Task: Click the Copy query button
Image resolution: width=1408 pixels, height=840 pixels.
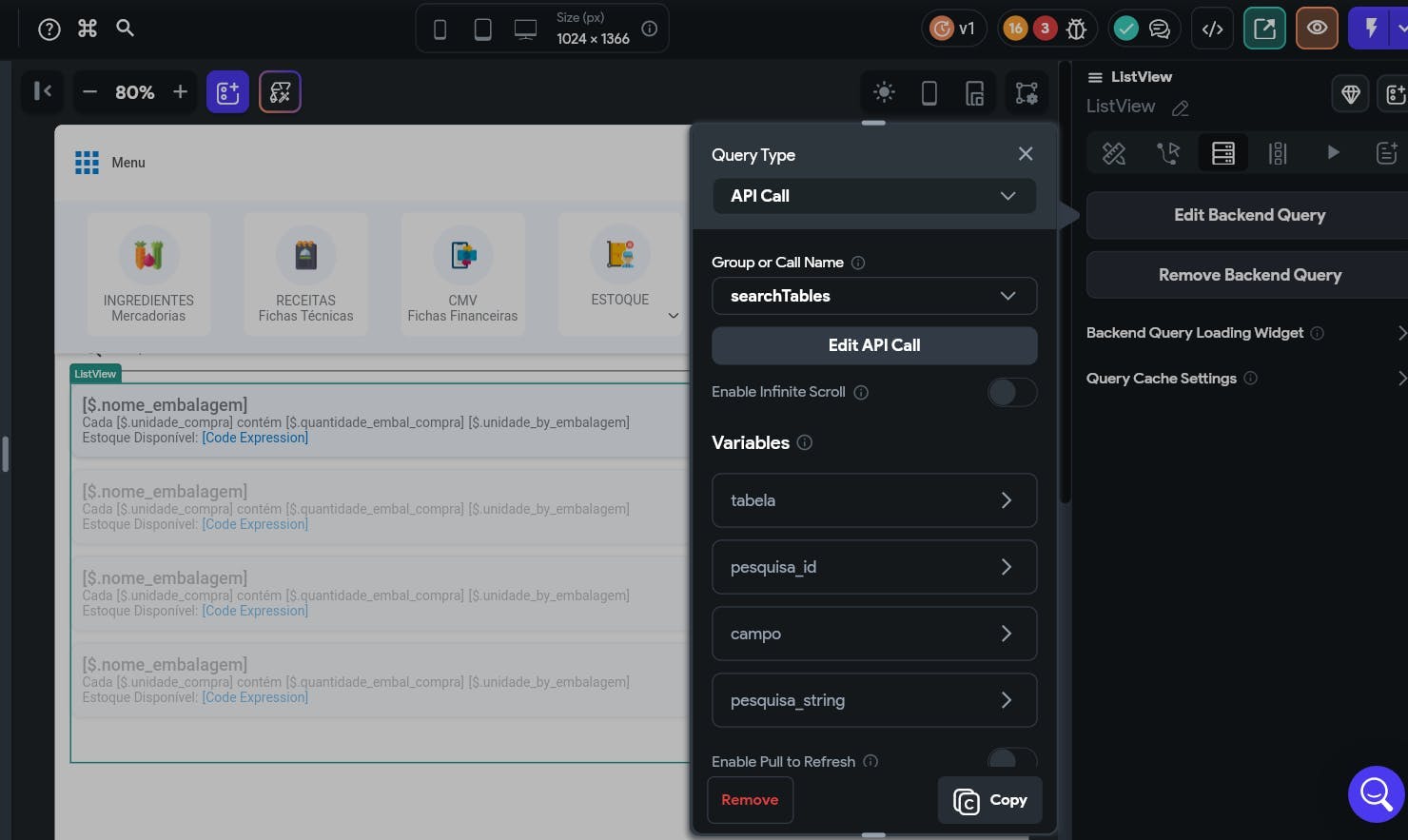Action: pos(989,800)
